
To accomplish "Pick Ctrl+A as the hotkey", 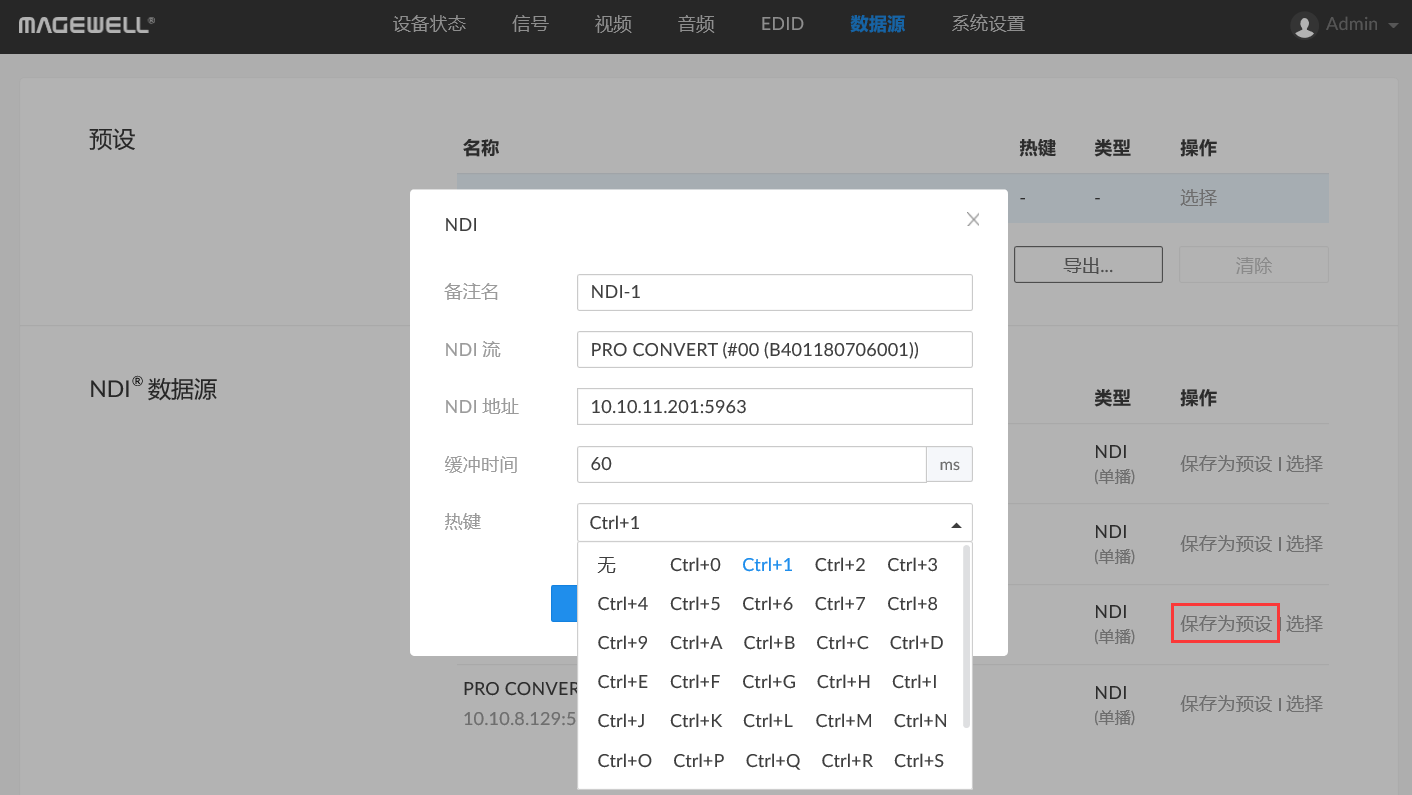I will pyautogui.click(x=696, y=643).
